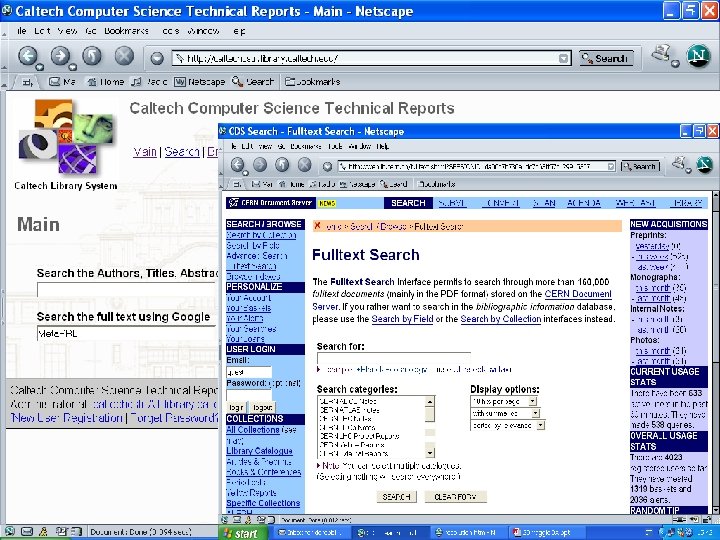Go forward in the Caltech Netscape window

[x=60, y=56]
